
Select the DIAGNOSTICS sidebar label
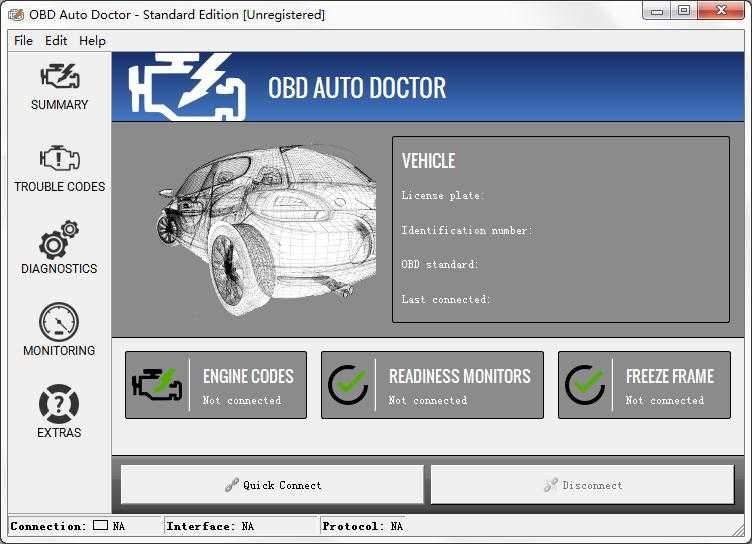click(59, 269)
